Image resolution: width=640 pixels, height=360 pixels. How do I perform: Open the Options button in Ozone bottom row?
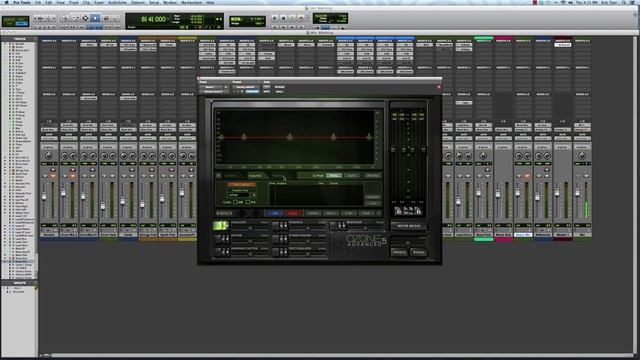(313, 213)
